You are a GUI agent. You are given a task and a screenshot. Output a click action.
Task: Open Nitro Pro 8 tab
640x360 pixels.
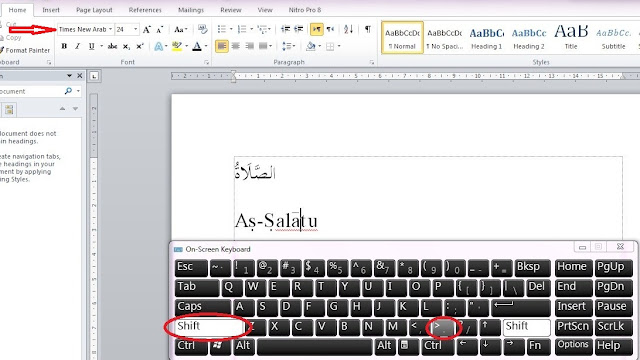click(305, 10)
